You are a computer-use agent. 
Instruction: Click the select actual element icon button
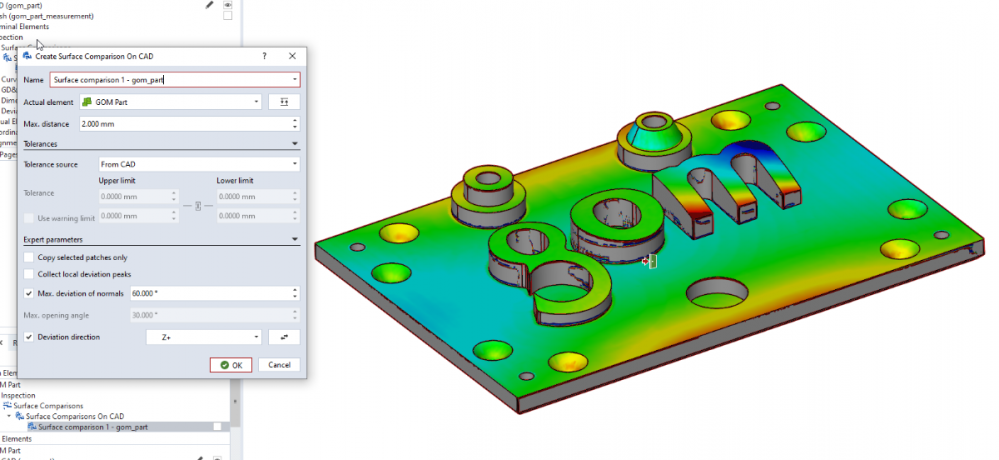[284, 102]
